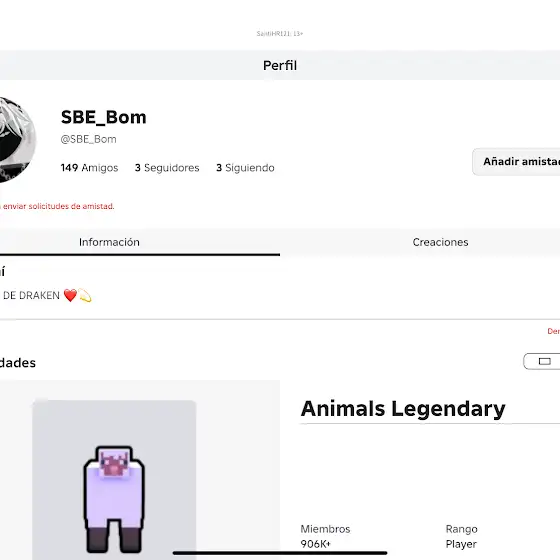The image size is (560, 560).
Task: Click the Rango Player label
Action: tap(461, 536)
